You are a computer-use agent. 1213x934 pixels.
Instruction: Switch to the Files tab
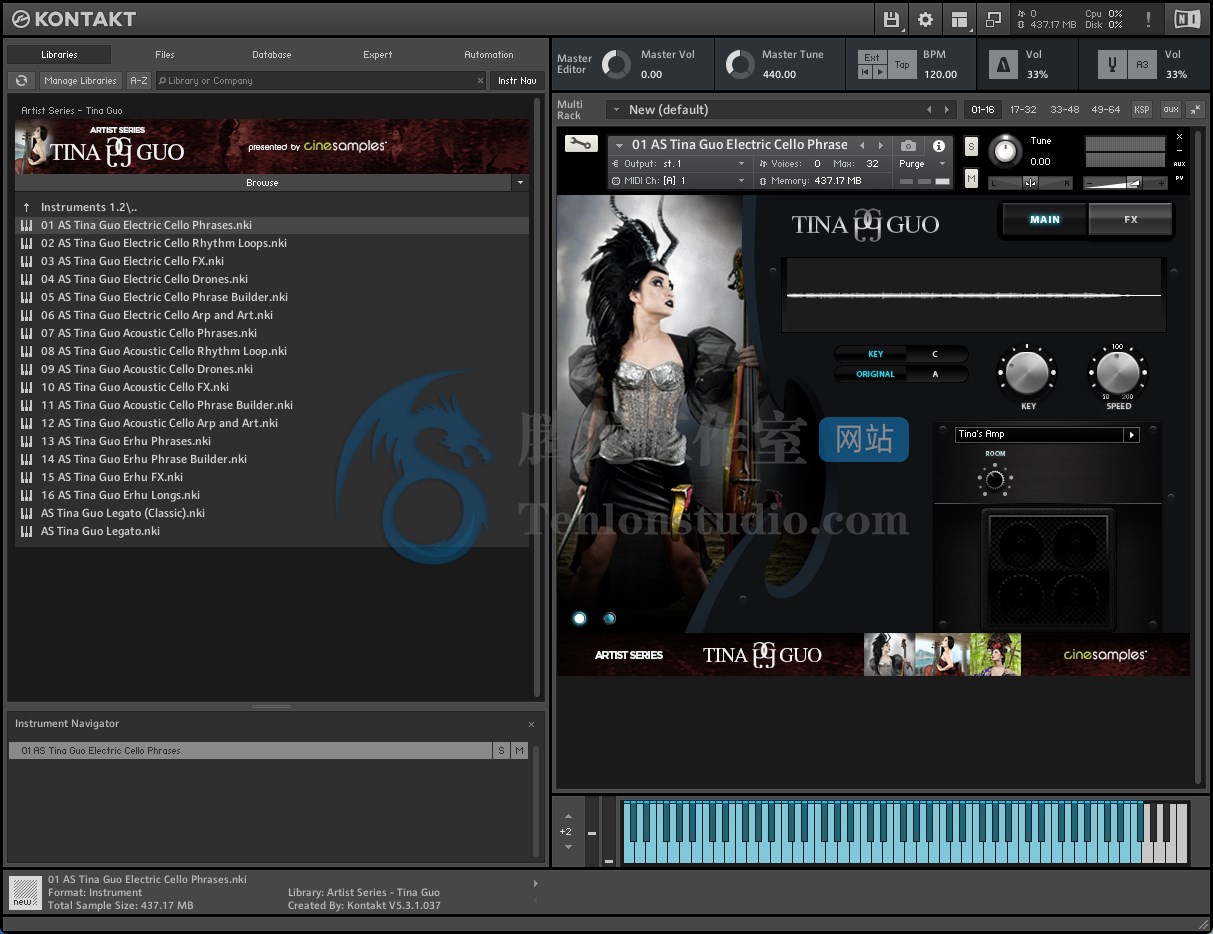[165, 55]
